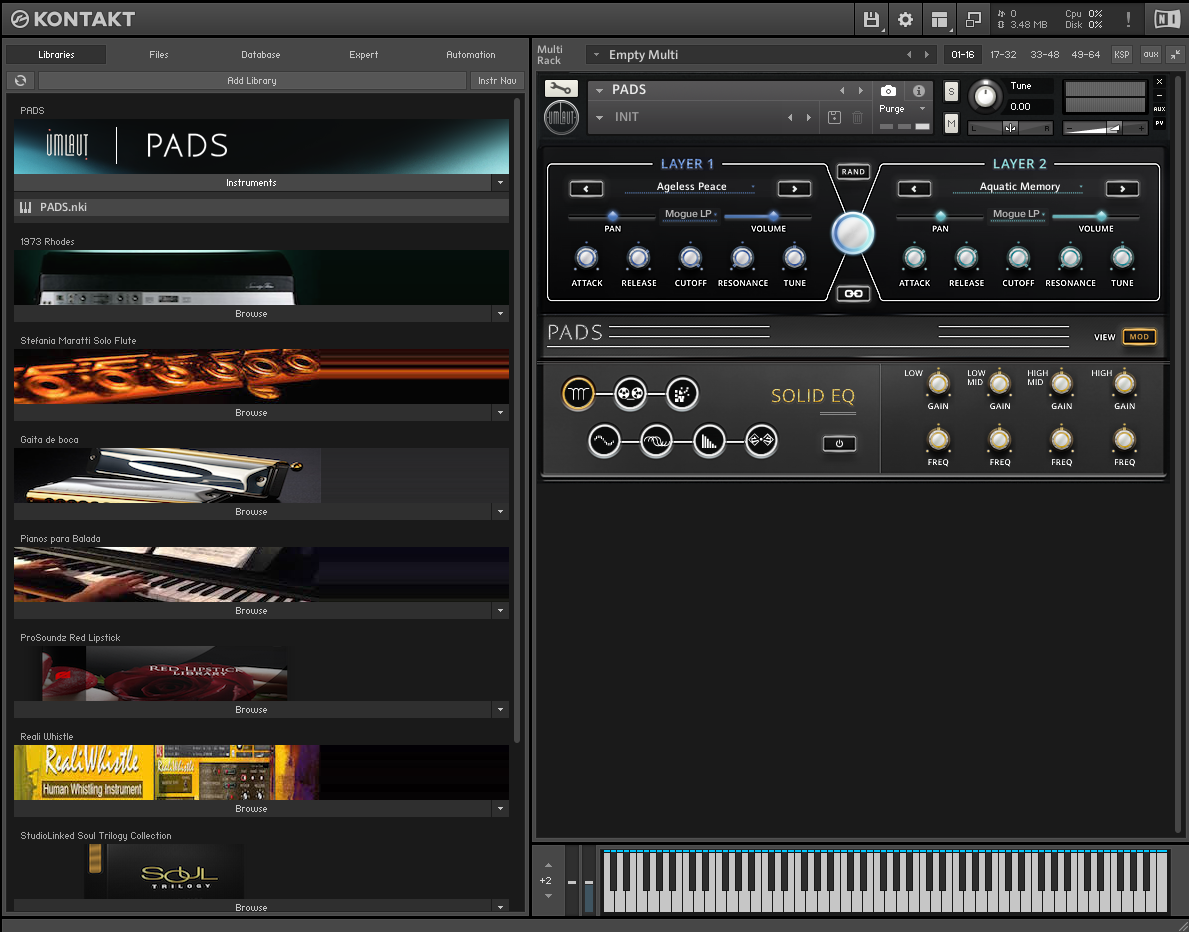Open the INIT snapshot dropdown

[600, 118]
